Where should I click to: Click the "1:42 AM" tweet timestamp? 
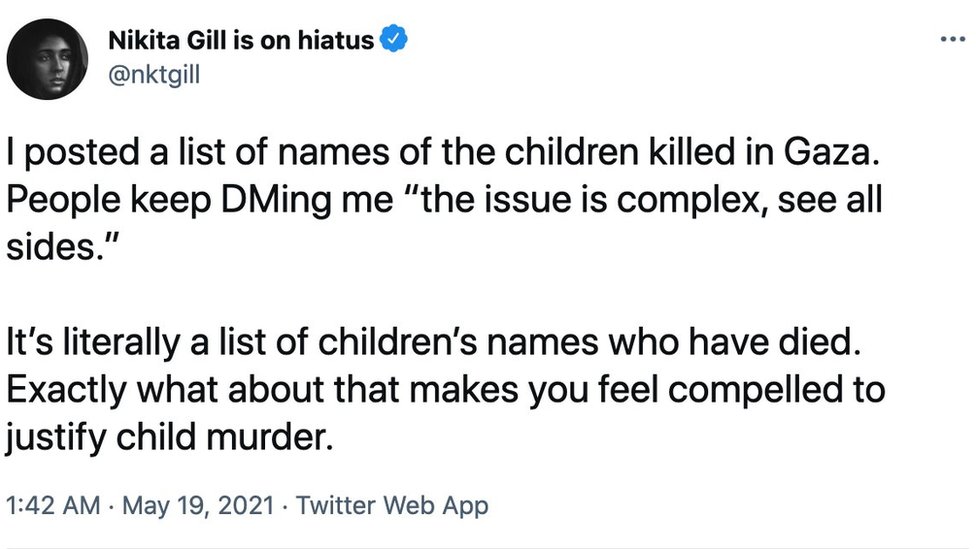52,505
